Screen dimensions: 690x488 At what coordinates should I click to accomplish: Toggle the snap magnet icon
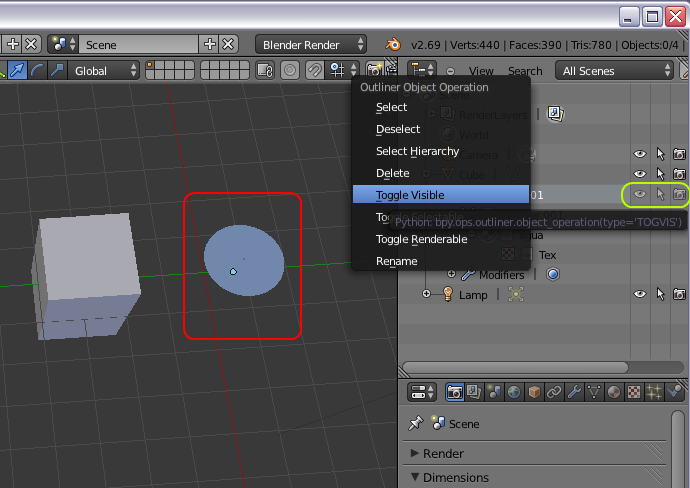point(314,70)
